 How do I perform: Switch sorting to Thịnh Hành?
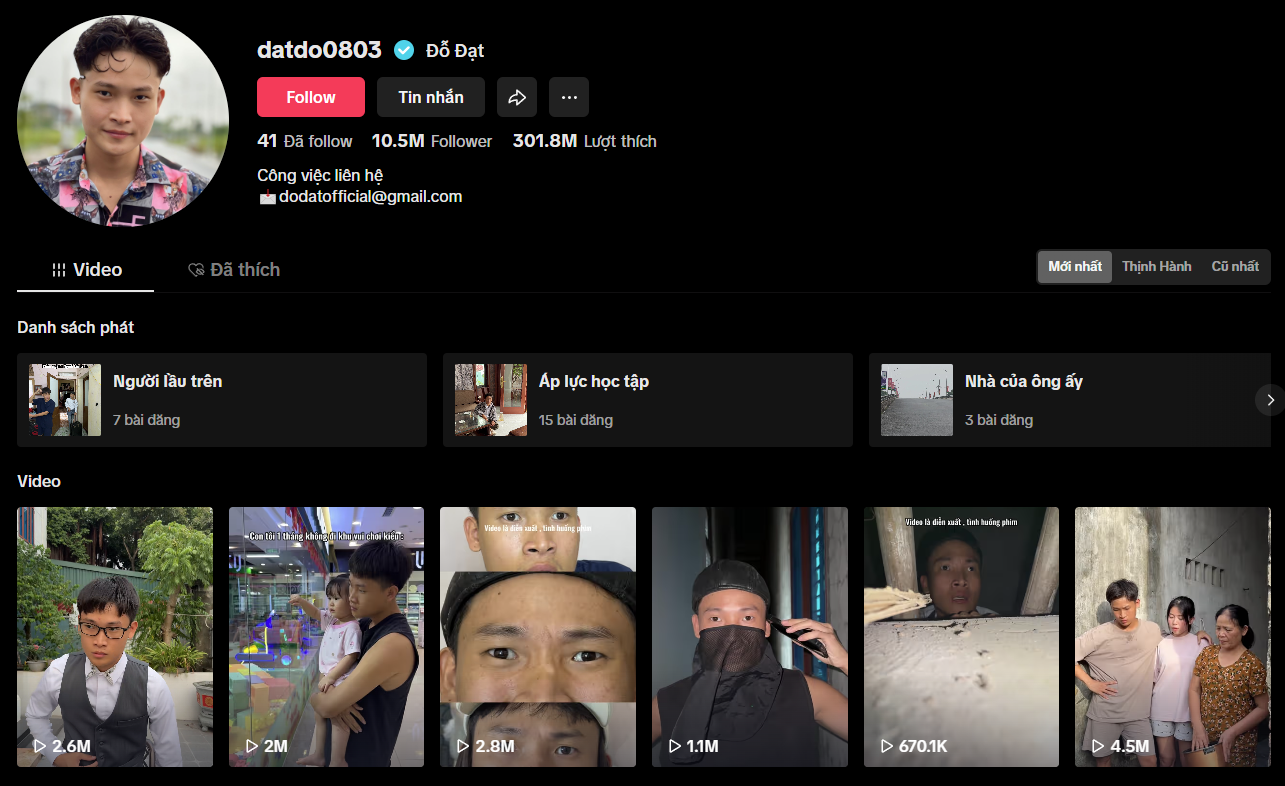[1156, 267]
